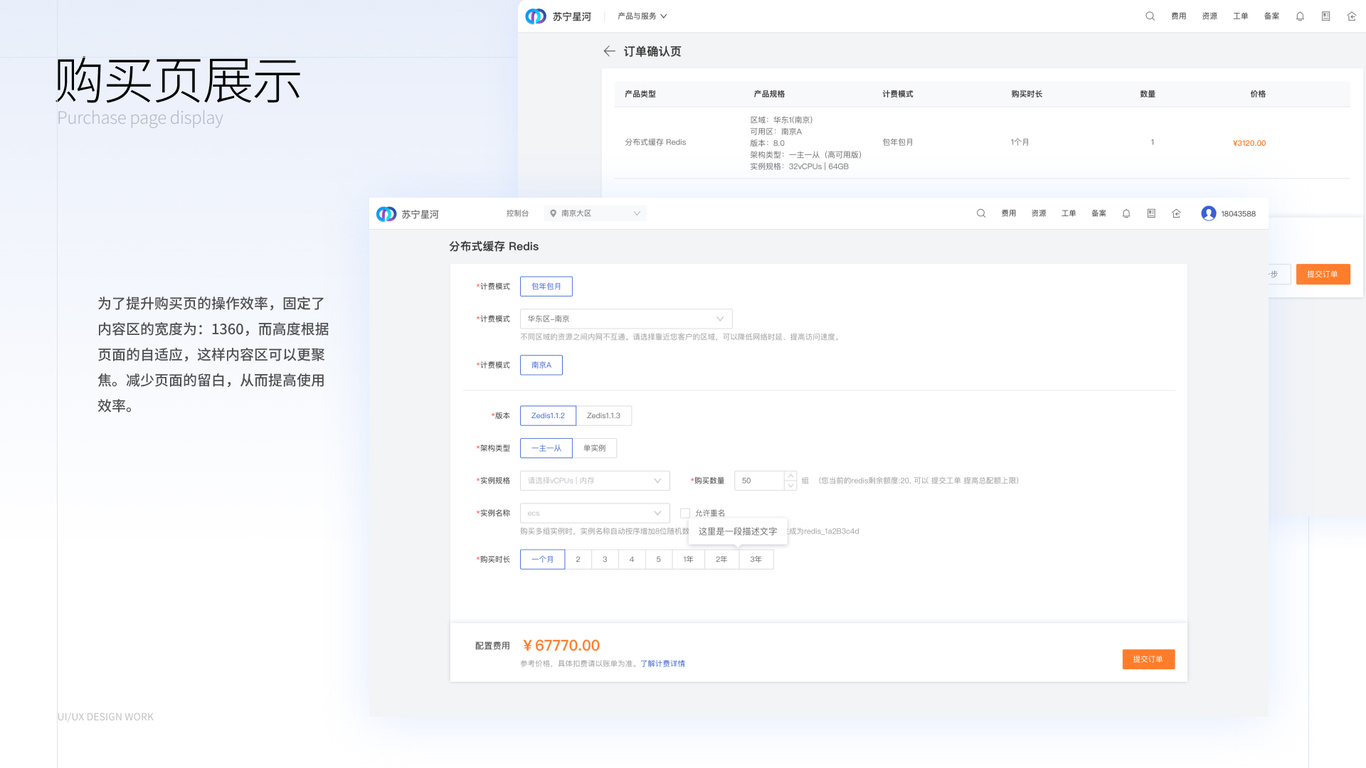Open the user avatar for account 18043588
The image size is (1366, 768).
pyautogui.click(x=1208, y=213)
